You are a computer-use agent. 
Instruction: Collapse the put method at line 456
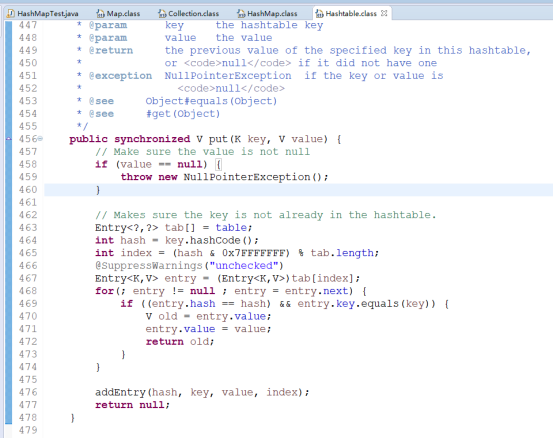click(x=40, y=139)
